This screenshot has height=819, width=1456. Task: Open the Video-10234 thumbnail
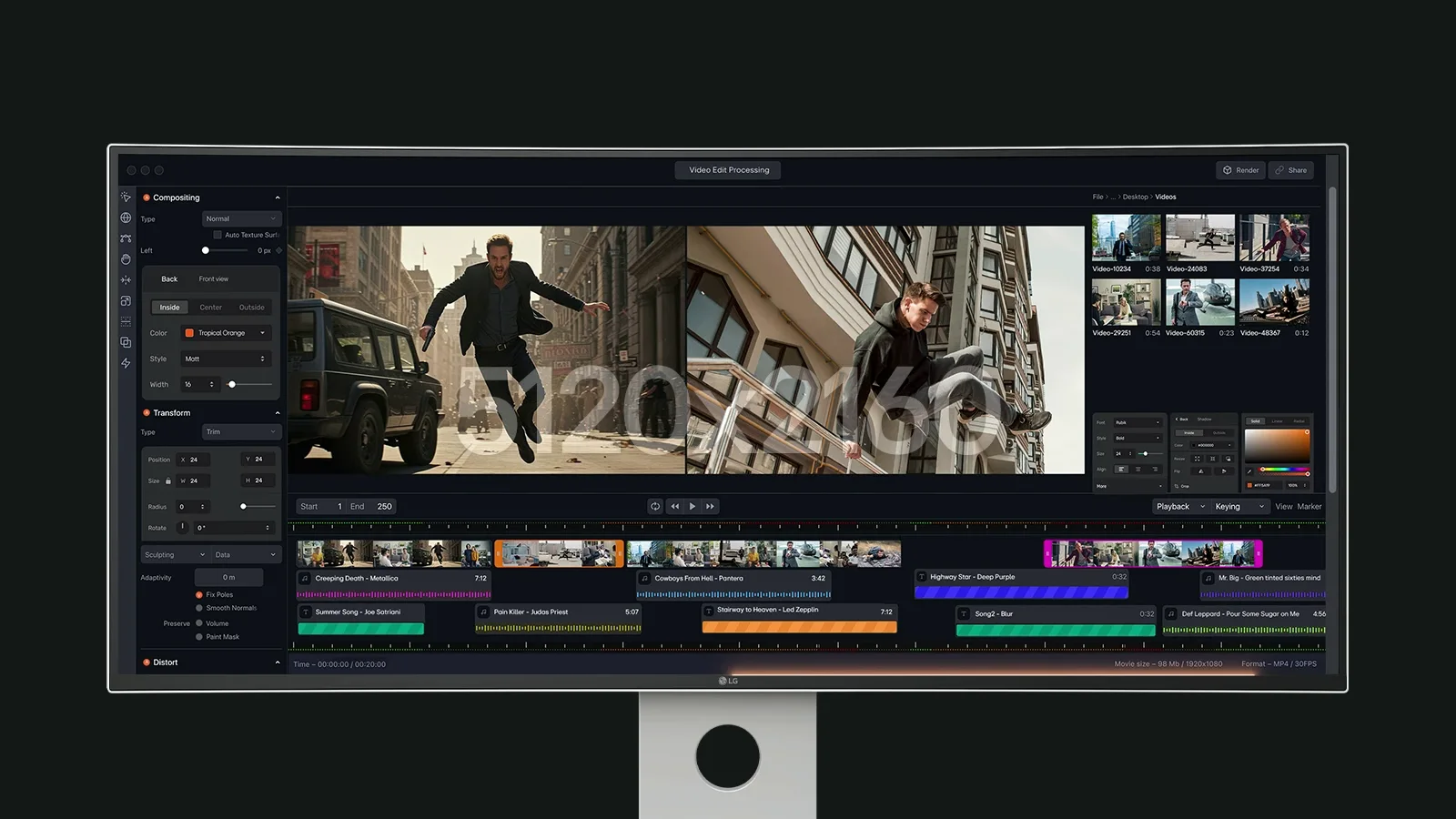[1126, 238]
